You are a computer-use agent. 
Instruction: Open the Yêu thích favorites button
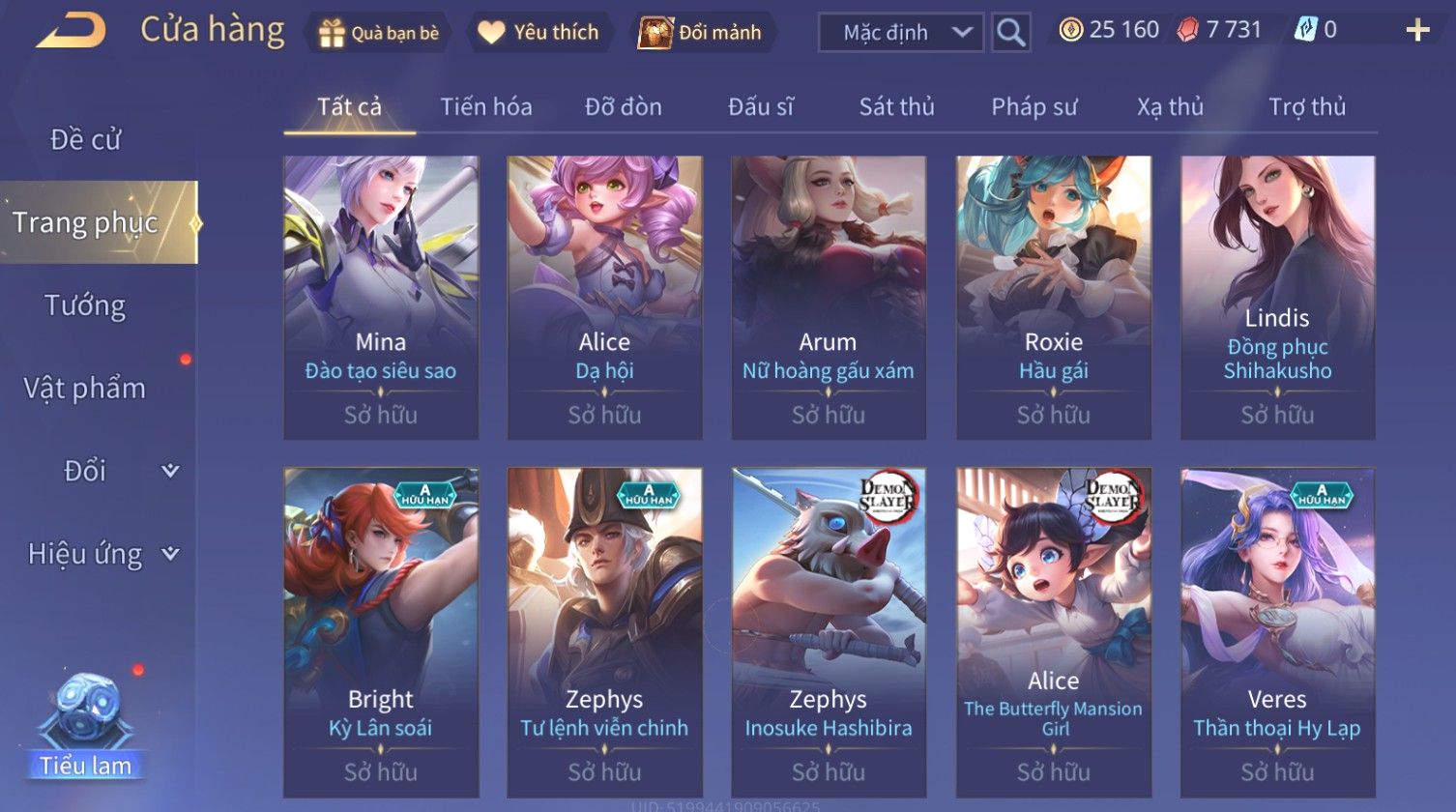[x=539, y=32]
